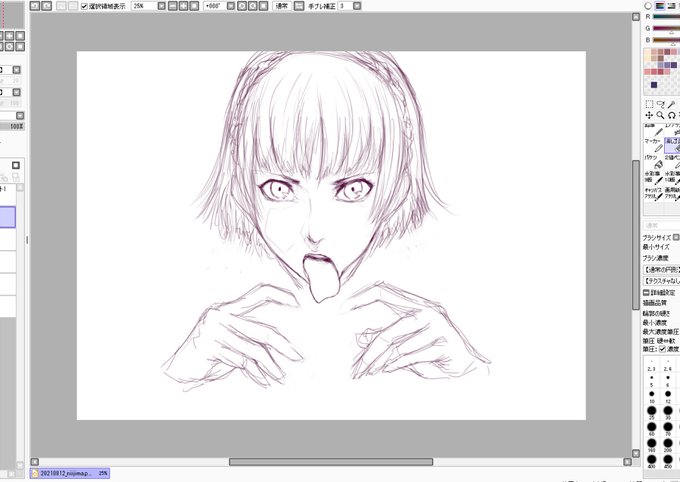Select the 画用紙アクリル acrylic brush
The height and width of the screenshot is (482, 680).
pos(672,194)
